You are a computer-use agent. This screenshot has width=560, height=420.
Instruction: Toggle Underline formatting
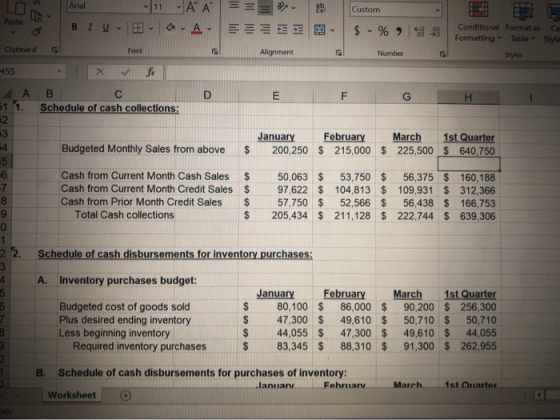click(106, 28)
